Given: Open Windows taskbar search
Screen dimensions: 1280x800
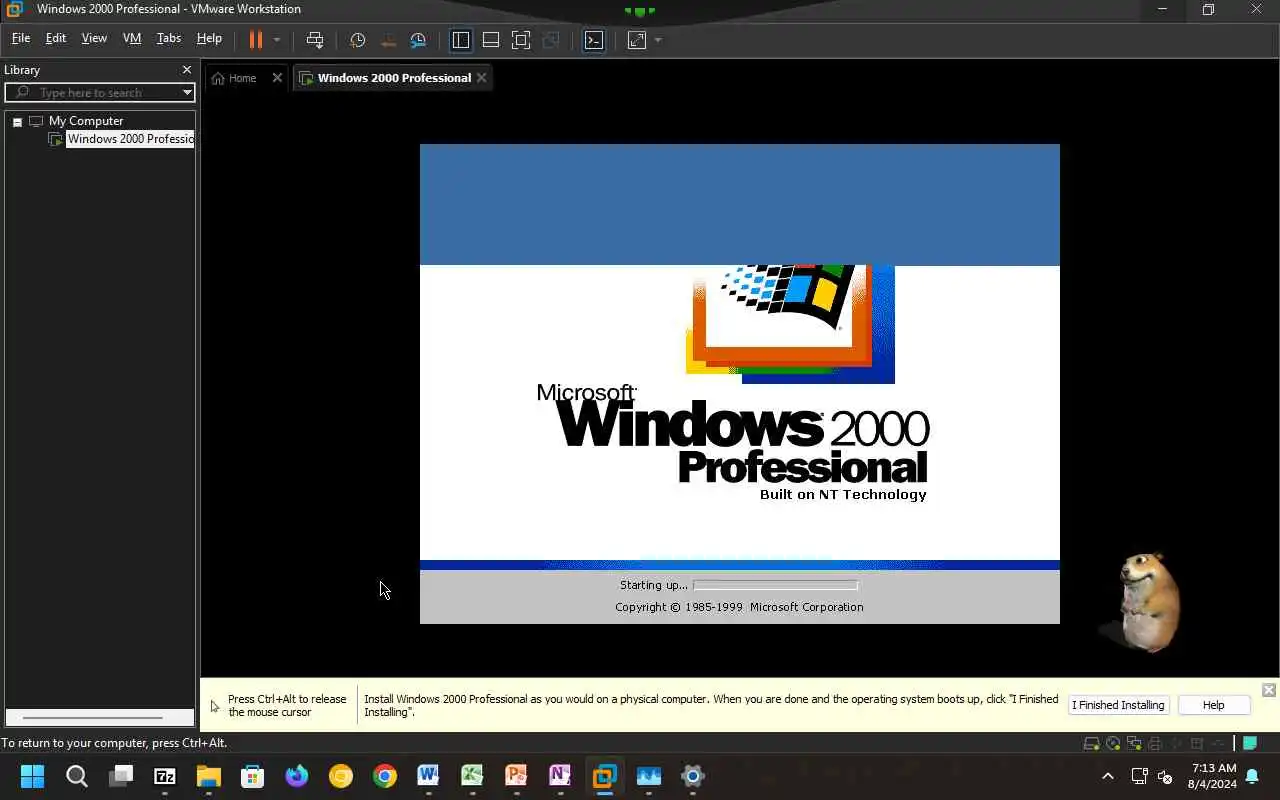Looking at the screenshot, I should point(76,776).
